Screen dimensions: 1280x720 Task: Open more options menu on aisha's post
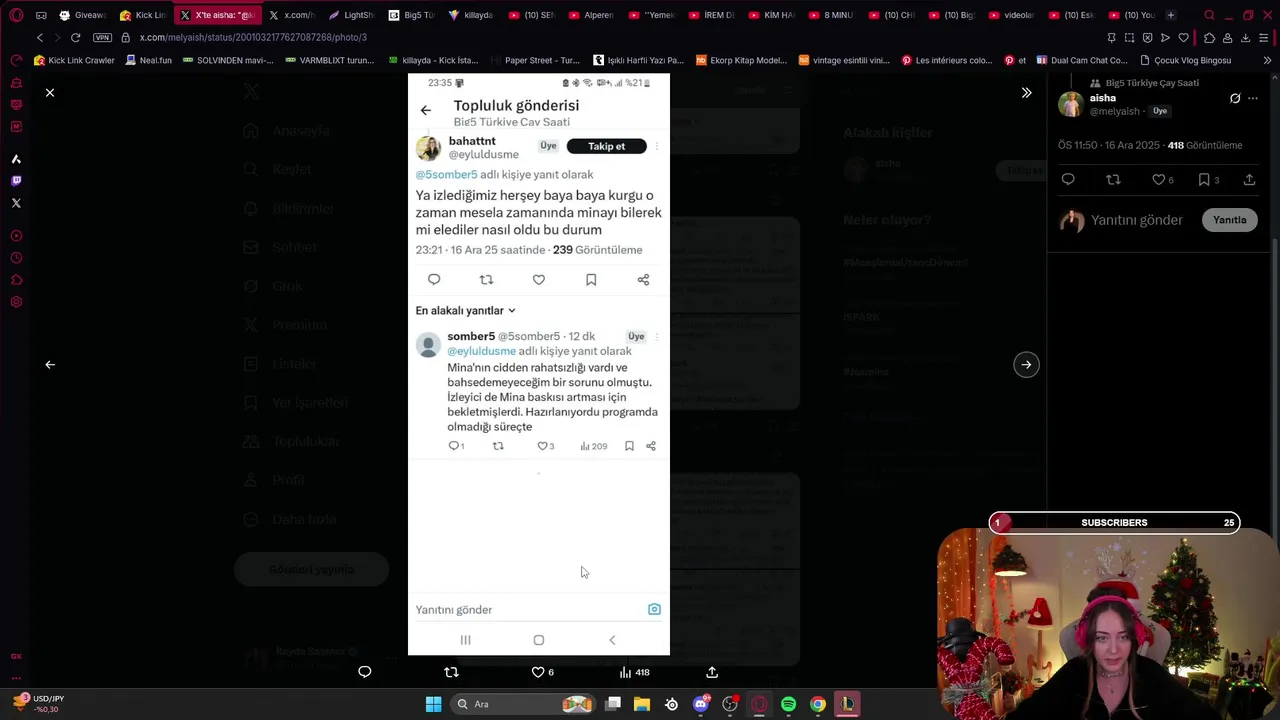tap(1253, 98)
